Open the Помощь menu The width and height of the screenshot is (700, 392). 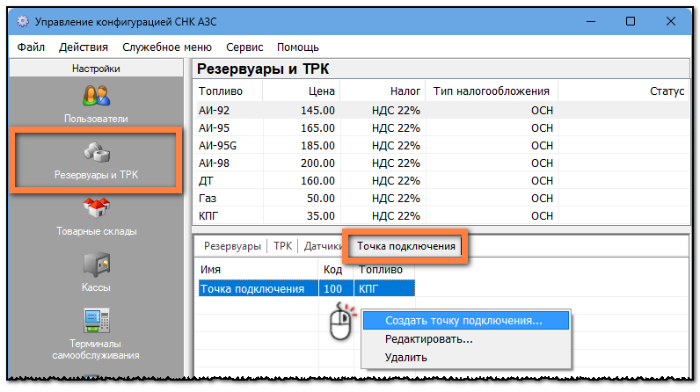298,47
